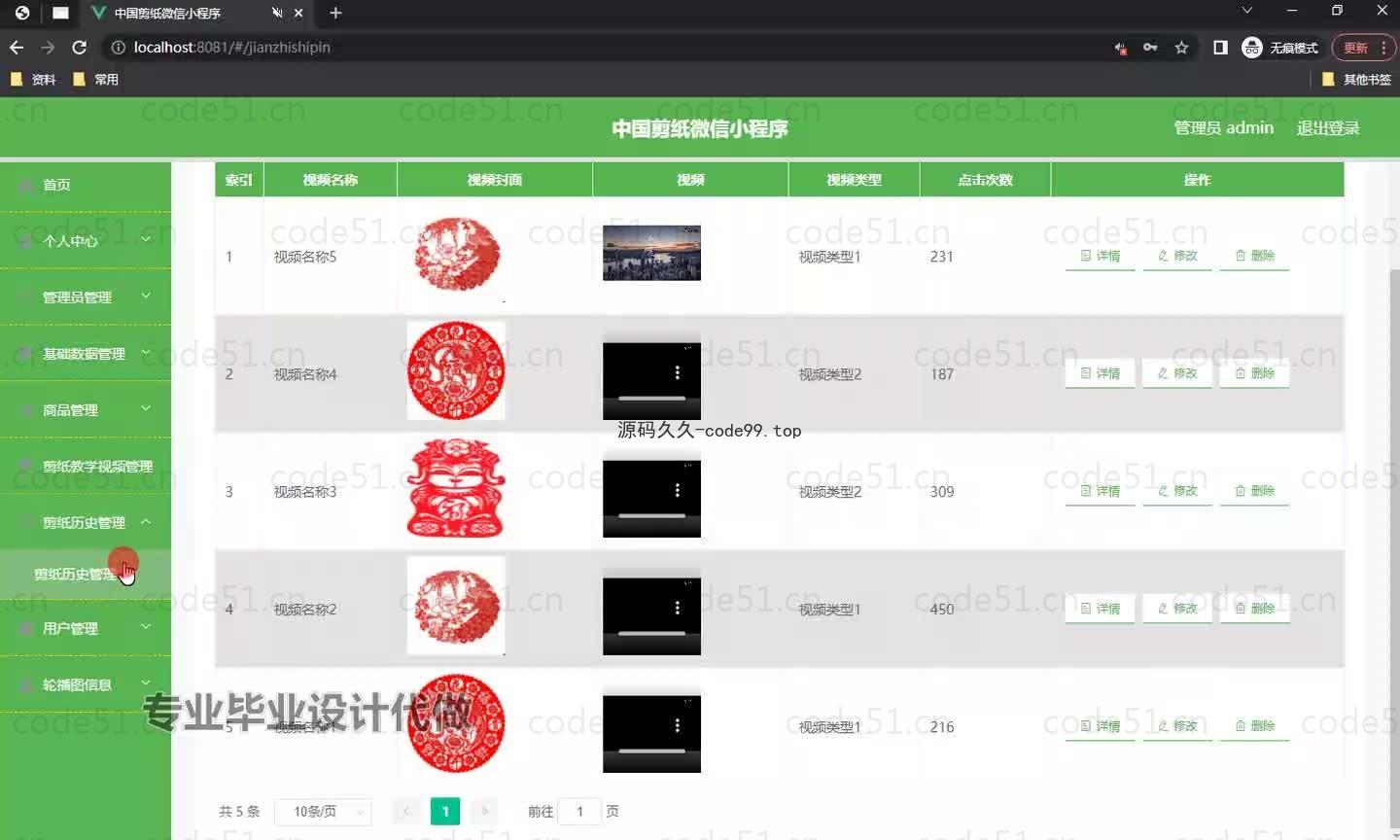Click the 前往 page number input

click(x=580, y=811)
